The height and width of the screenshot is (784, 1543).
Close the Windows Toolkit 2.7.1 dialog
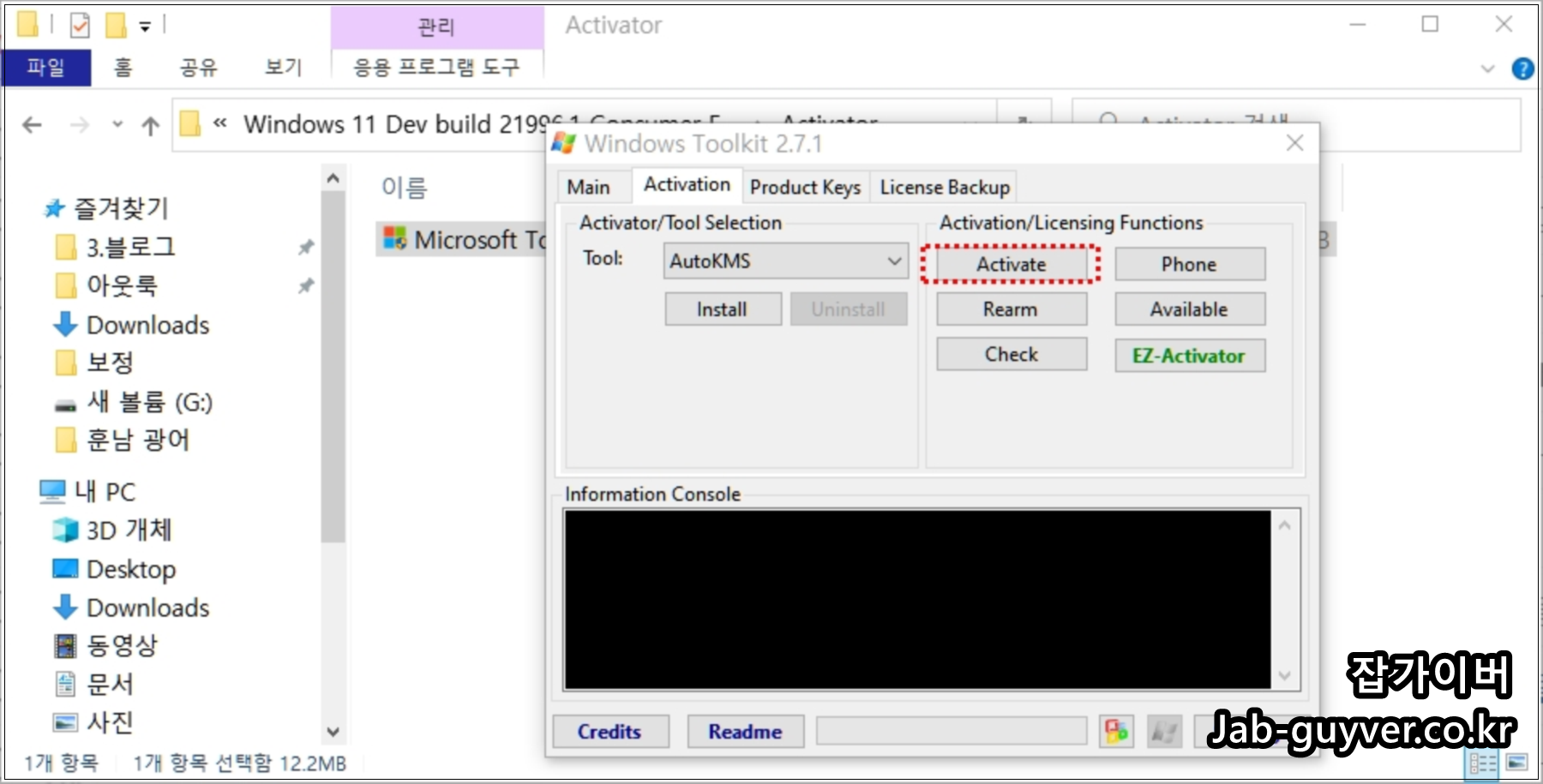tap(1295, 143)
